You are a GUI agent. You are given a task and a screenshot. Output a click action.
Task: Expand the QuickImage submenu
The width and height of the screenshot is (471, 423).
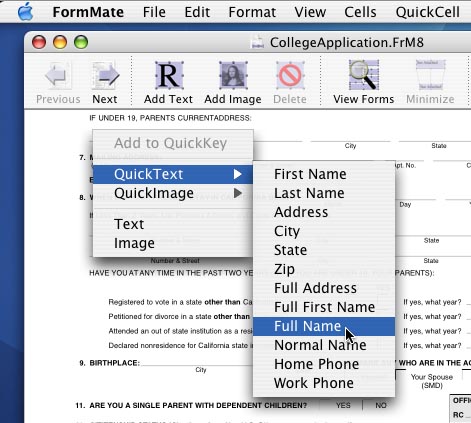(173, 193)
